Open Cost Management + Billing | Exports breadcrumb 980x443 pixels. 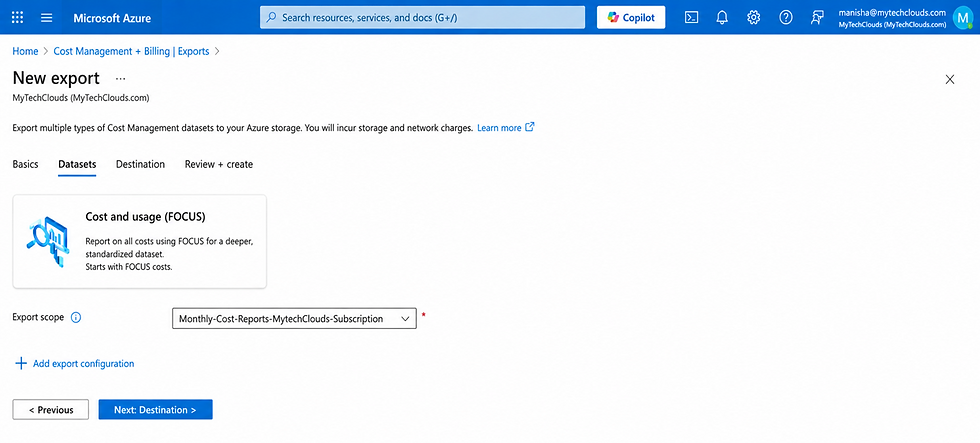(131, 51)
